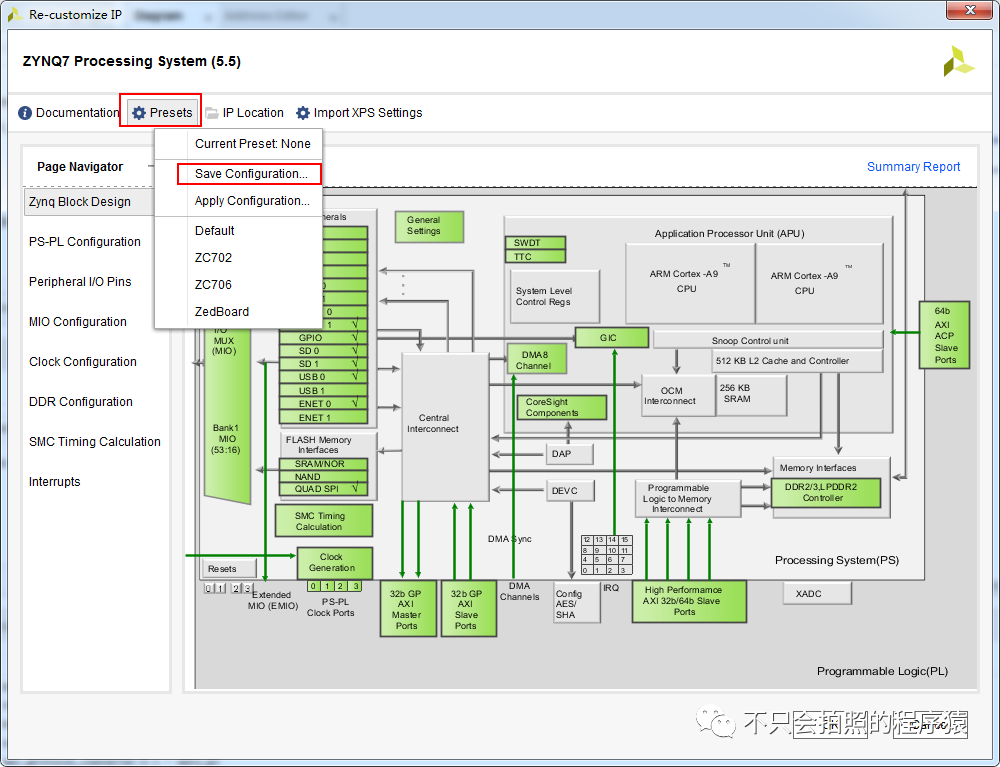The width and height of the screenshot is (1000, 767).
Task: Choose the ZC702 preset
Action: pos(213,258)
